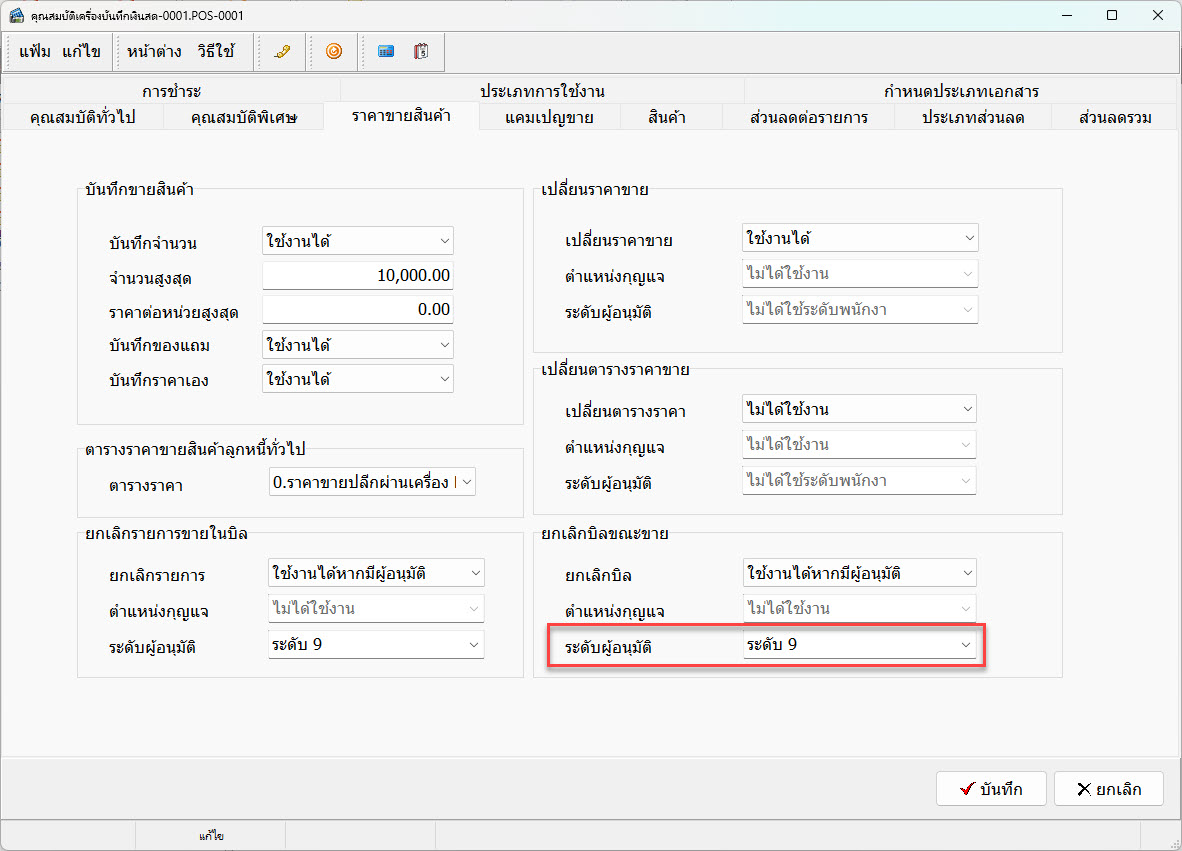Viewport: 1182px width, 851px height.
Task: Open the แฟ้ม menu
Action: click(x=35, y=52)
